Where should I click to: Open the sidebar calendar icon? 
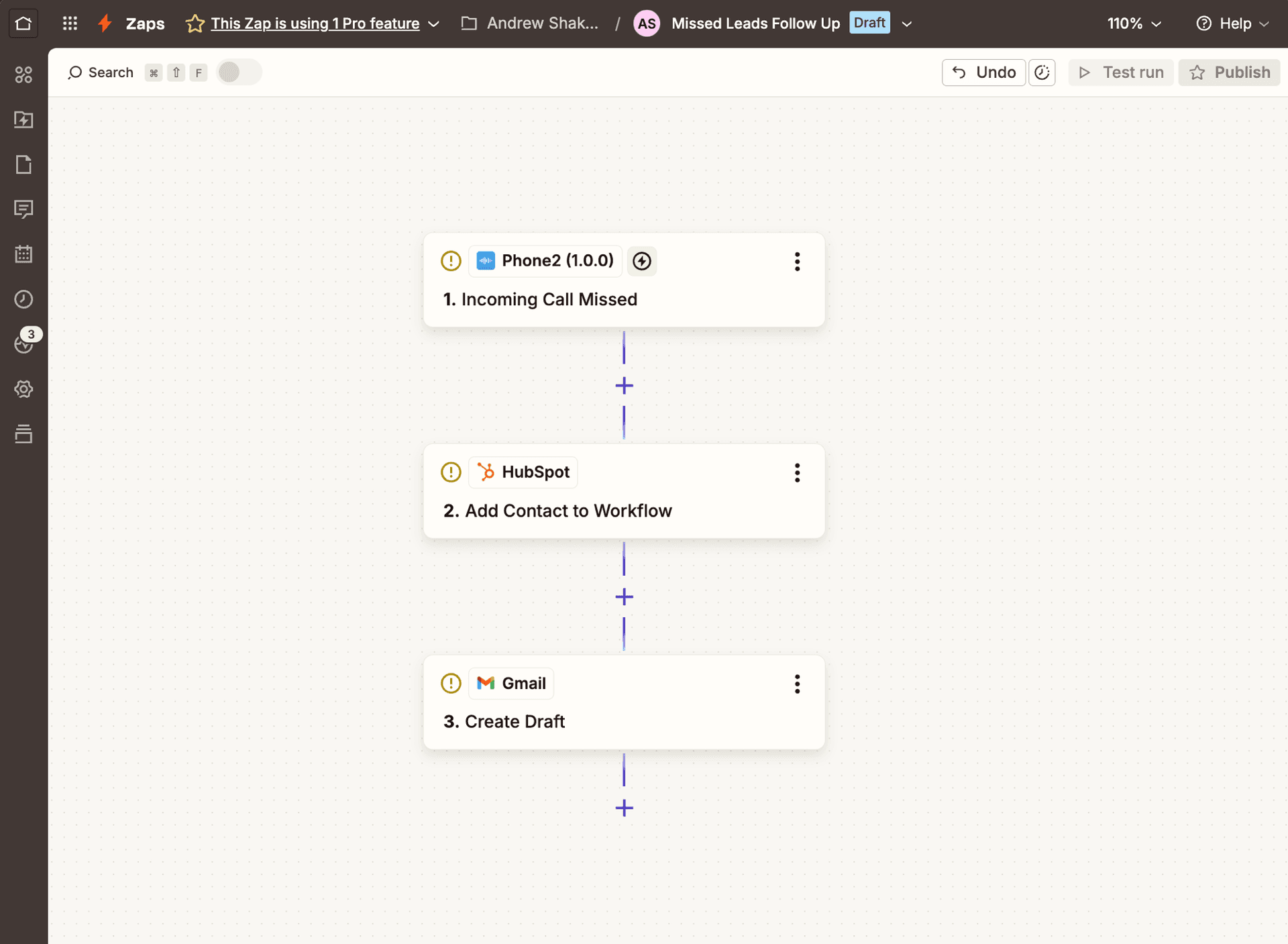(23, 254)
